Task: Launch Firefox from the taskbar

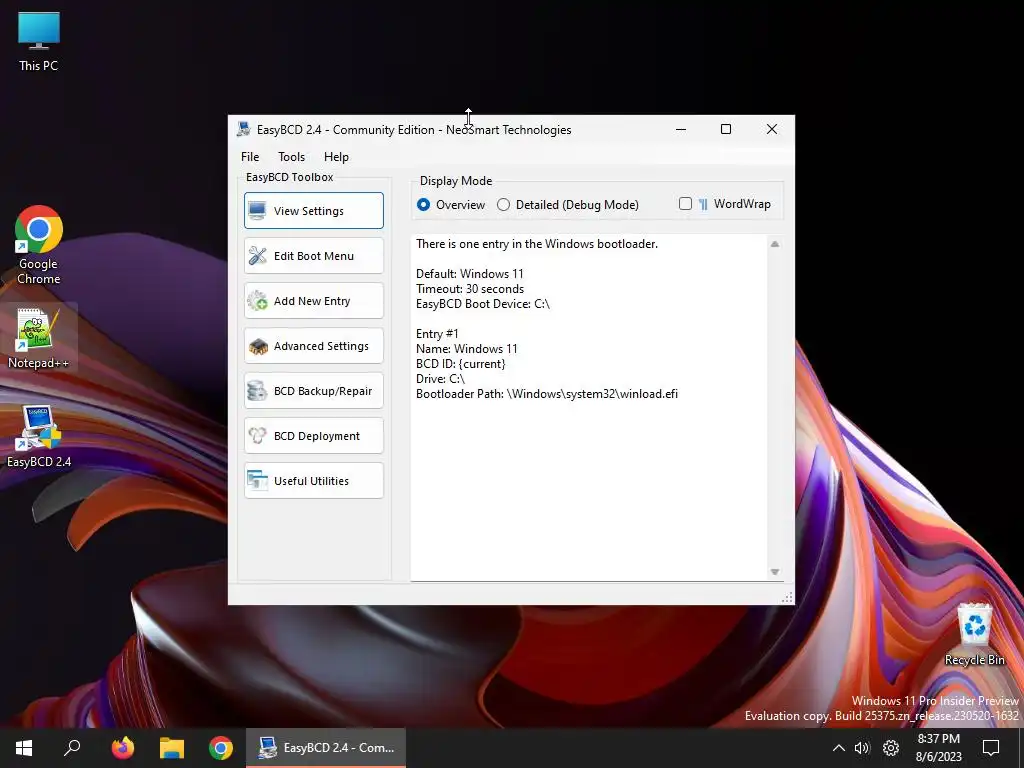Action: coord(122,748)
